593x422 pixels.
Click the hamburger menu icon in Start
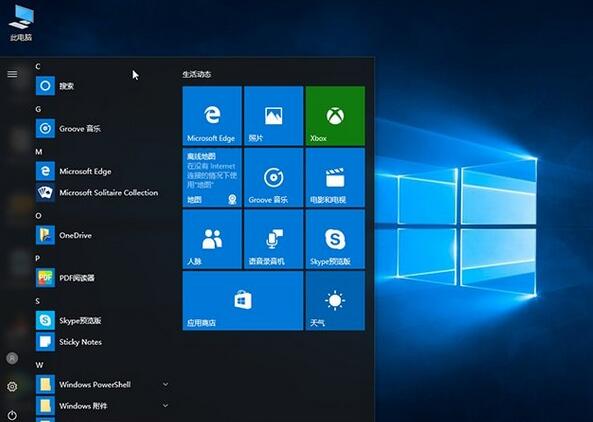pos(12,74)
